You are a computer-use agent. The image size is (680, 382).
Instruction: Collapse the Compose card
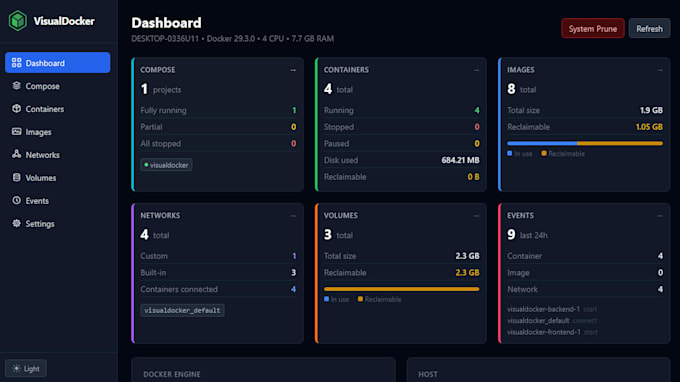pyautogui.click(x=293, y=70)
